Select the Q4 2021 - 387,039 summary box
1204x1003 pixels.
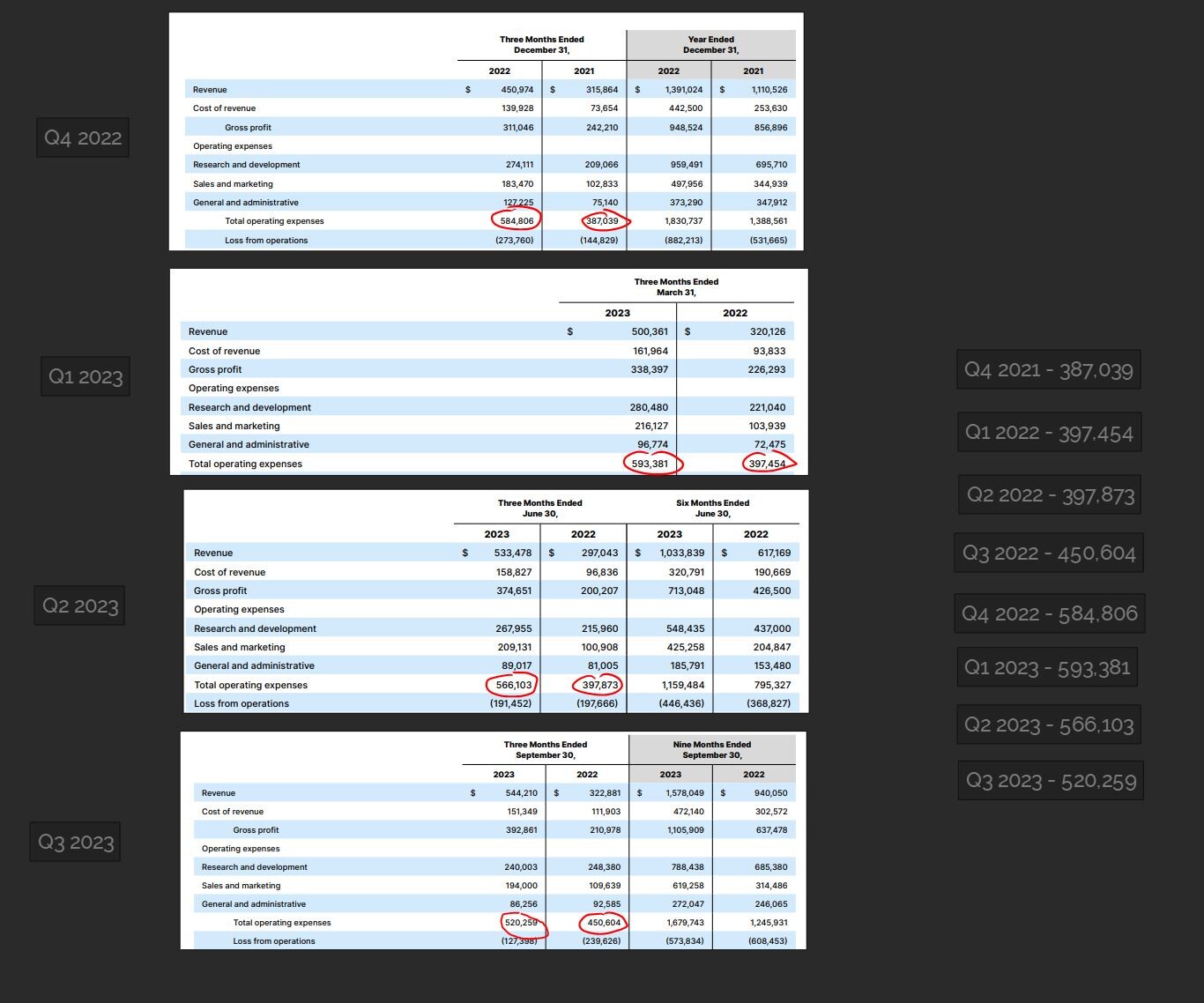point(1049,369)
